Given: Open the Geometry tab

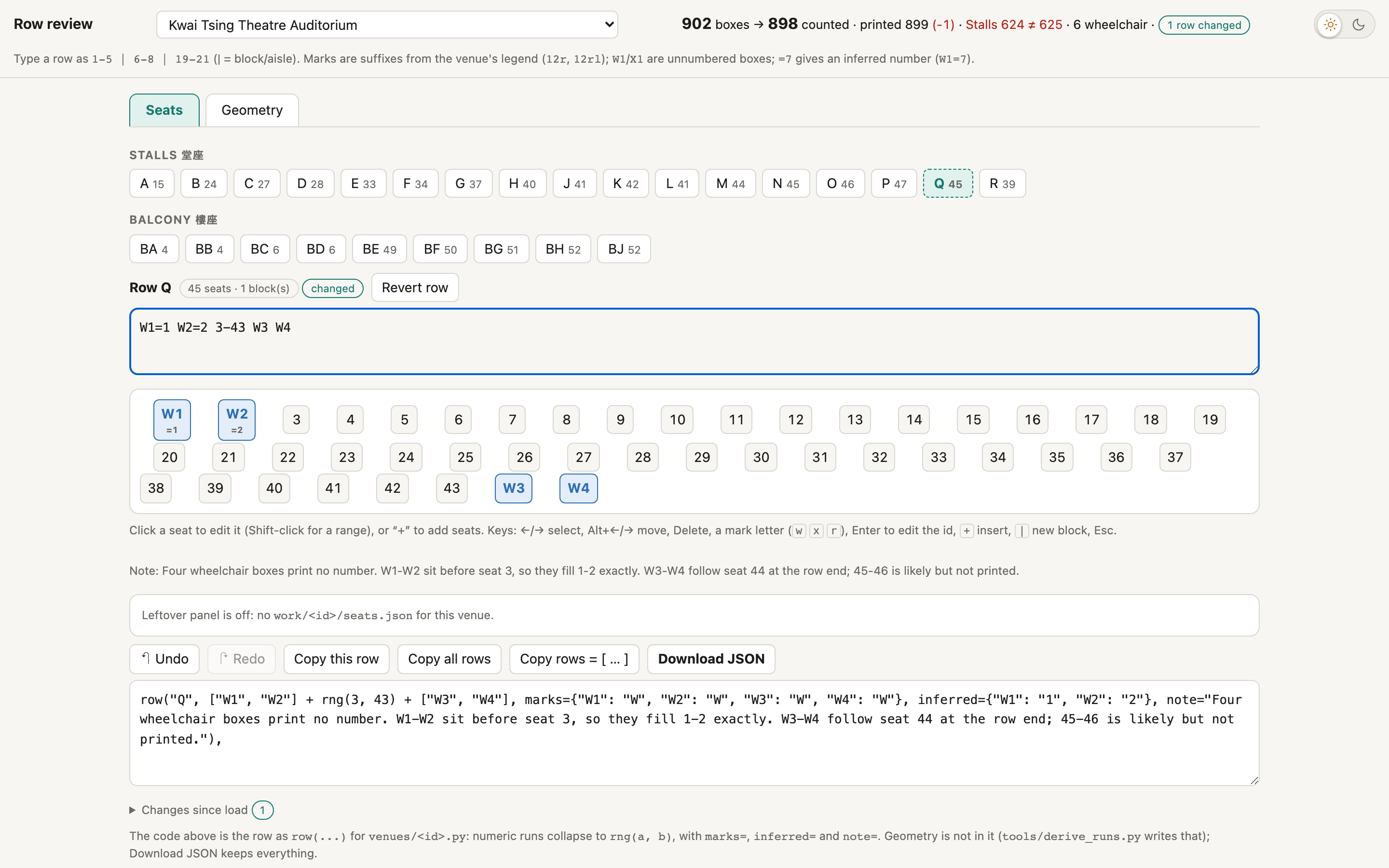Looking at the screenshot, I should [252, 110].
